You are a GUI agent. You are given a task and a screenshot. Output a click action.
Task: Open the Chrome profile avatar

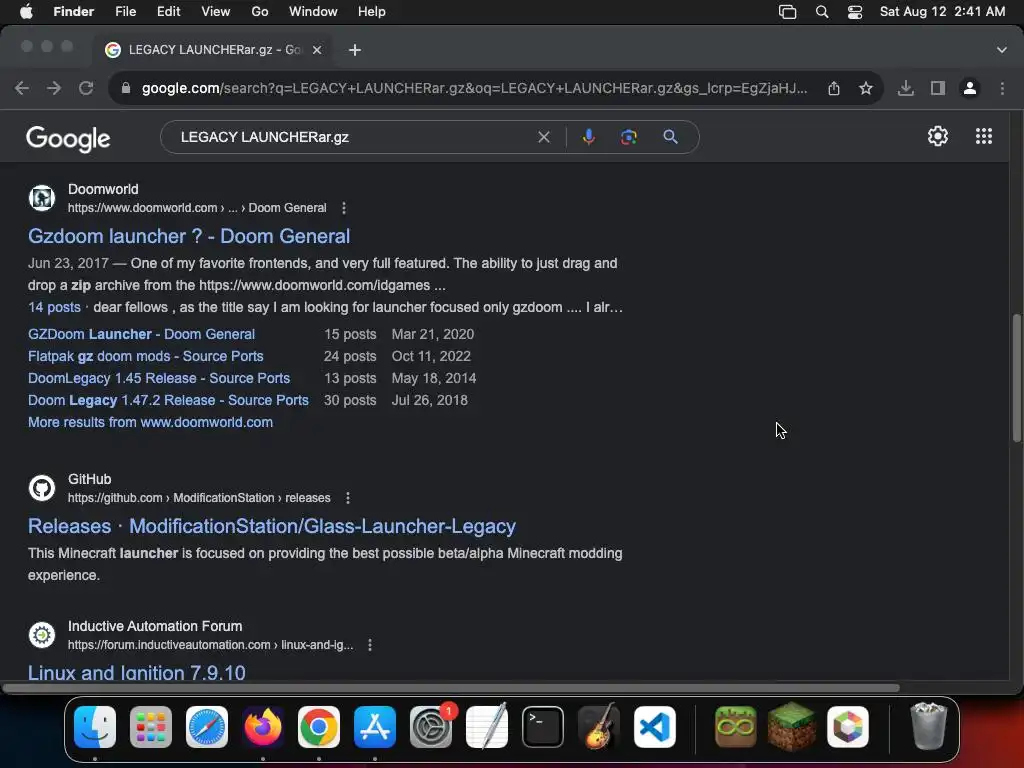point(970,88)
